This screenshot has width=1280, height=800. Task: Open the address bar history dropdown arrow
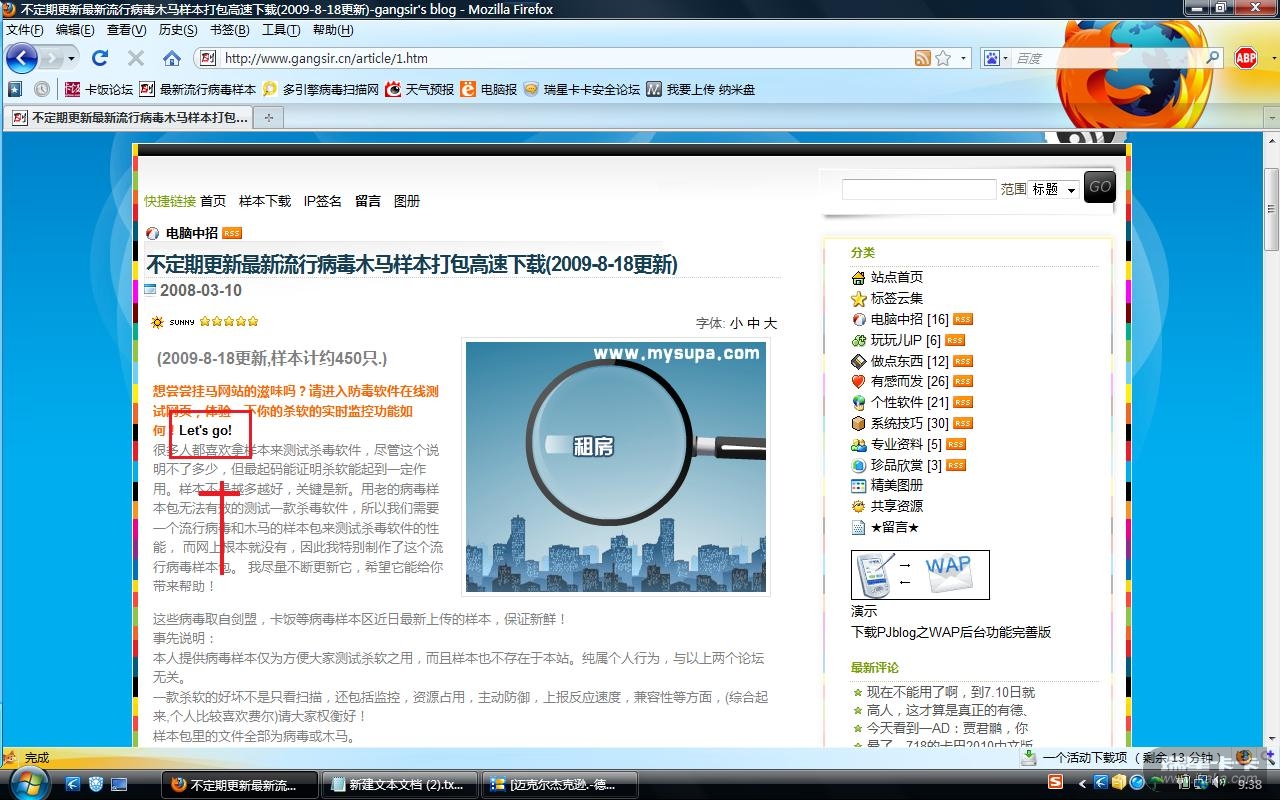[x=964, y=58]
